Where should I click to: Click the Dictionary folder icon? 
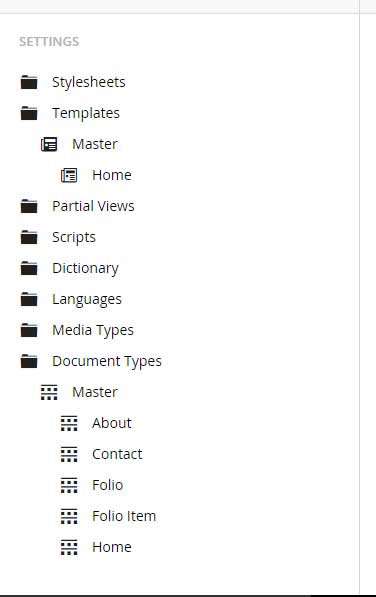[x=29, y=268]
